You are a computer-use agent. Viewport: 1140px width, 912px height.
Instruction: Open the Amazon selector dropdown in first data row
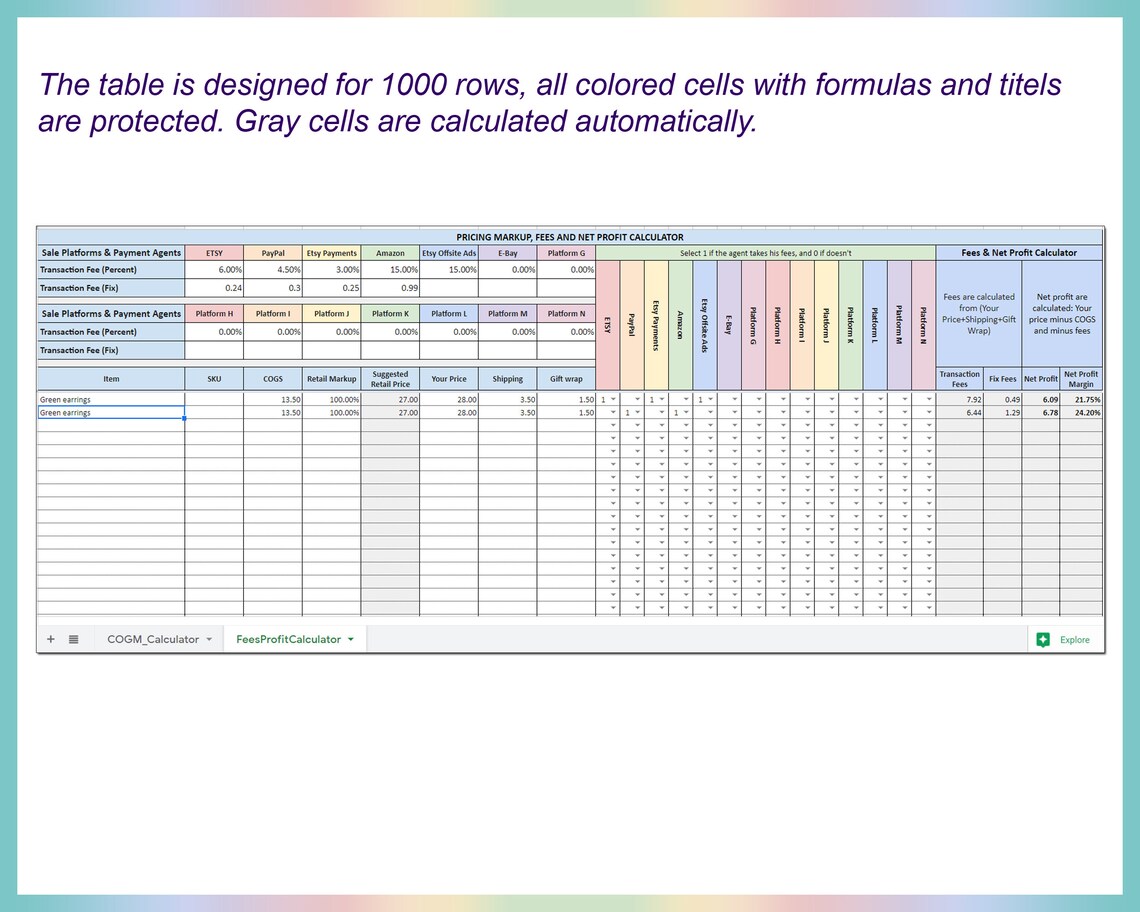(x=685, y=399)
